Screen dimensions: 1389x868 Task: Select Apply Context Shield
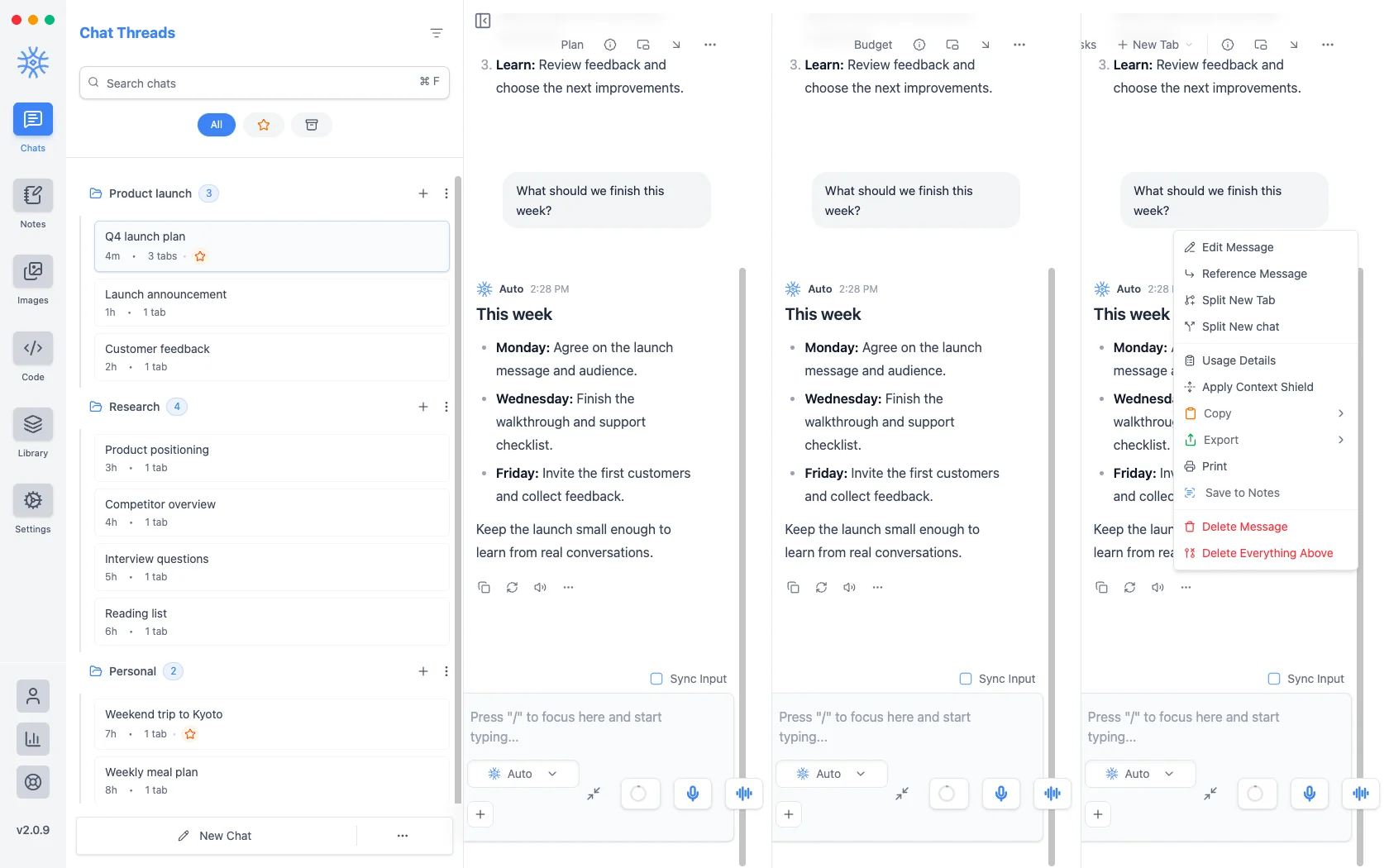pos(1266,387)
